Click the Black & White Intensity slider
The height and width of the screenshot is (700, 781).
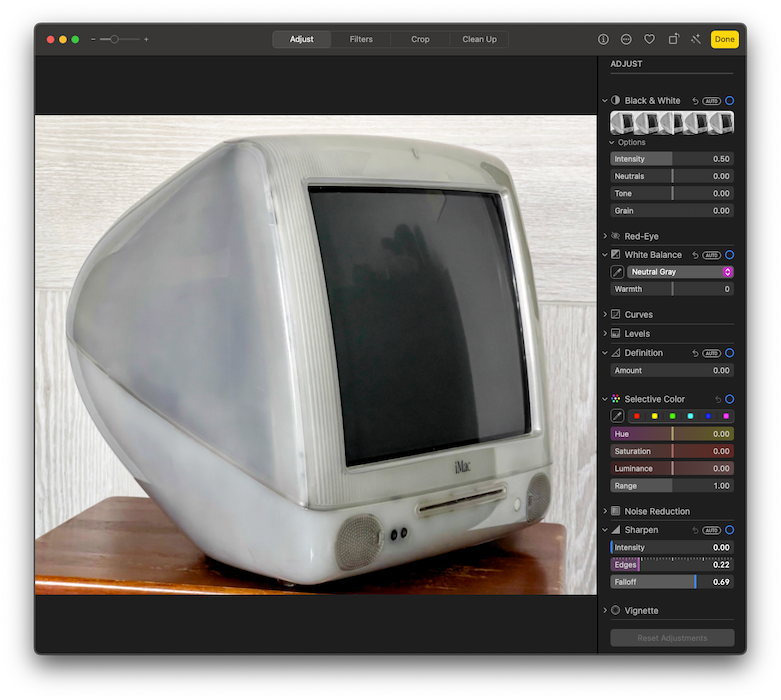(672, 159)
